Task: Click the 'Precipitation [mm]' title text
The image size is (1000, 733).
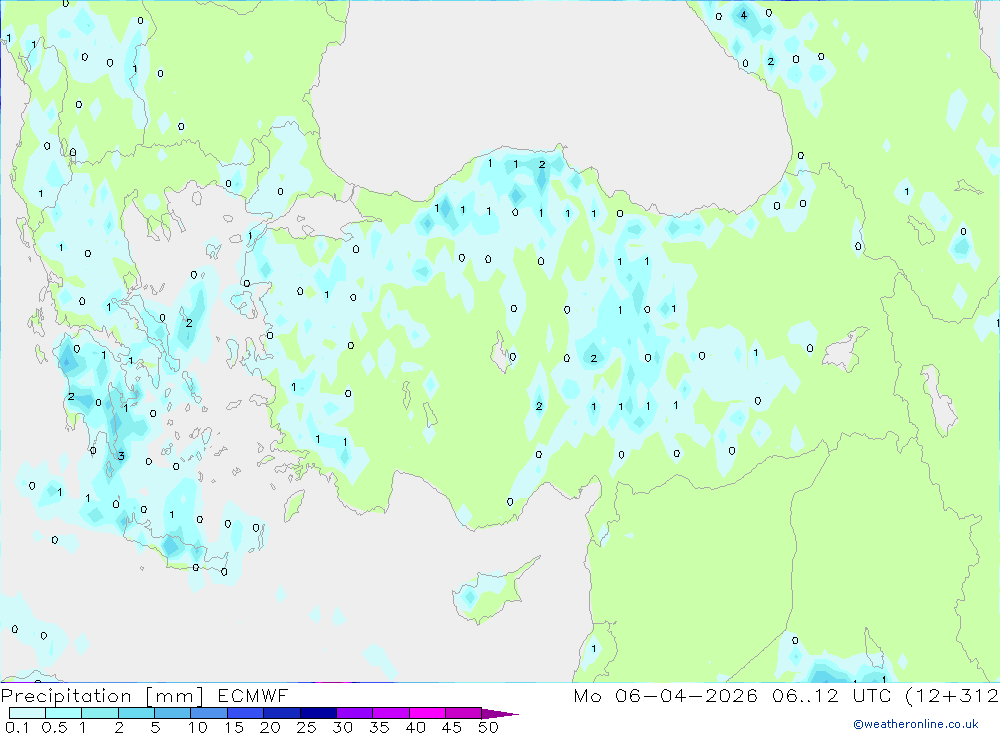Action: point(102,696)
